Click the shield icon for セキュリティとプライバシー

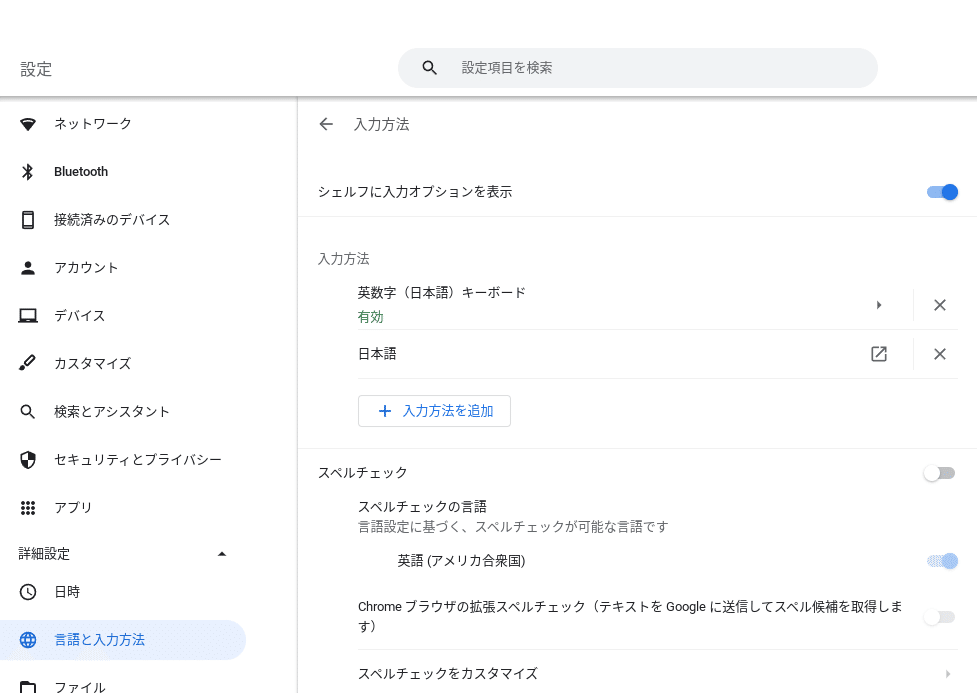point(27,459)
